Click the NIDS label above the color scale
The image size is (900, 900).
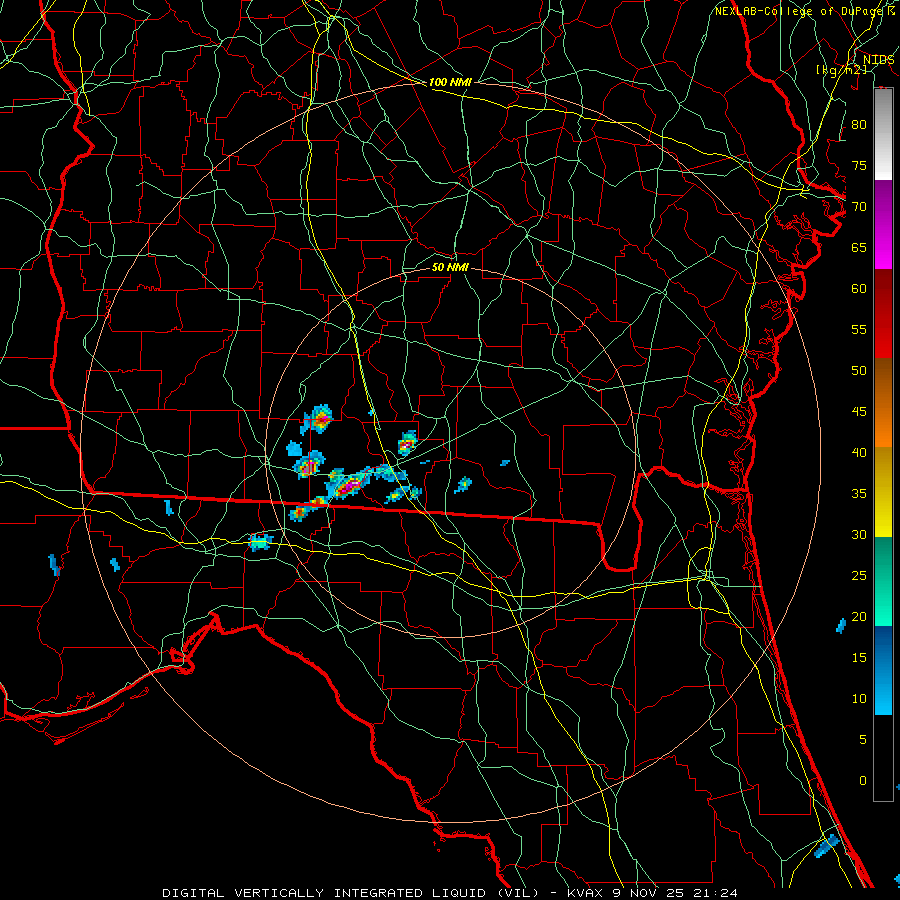[x=878, y=60]
